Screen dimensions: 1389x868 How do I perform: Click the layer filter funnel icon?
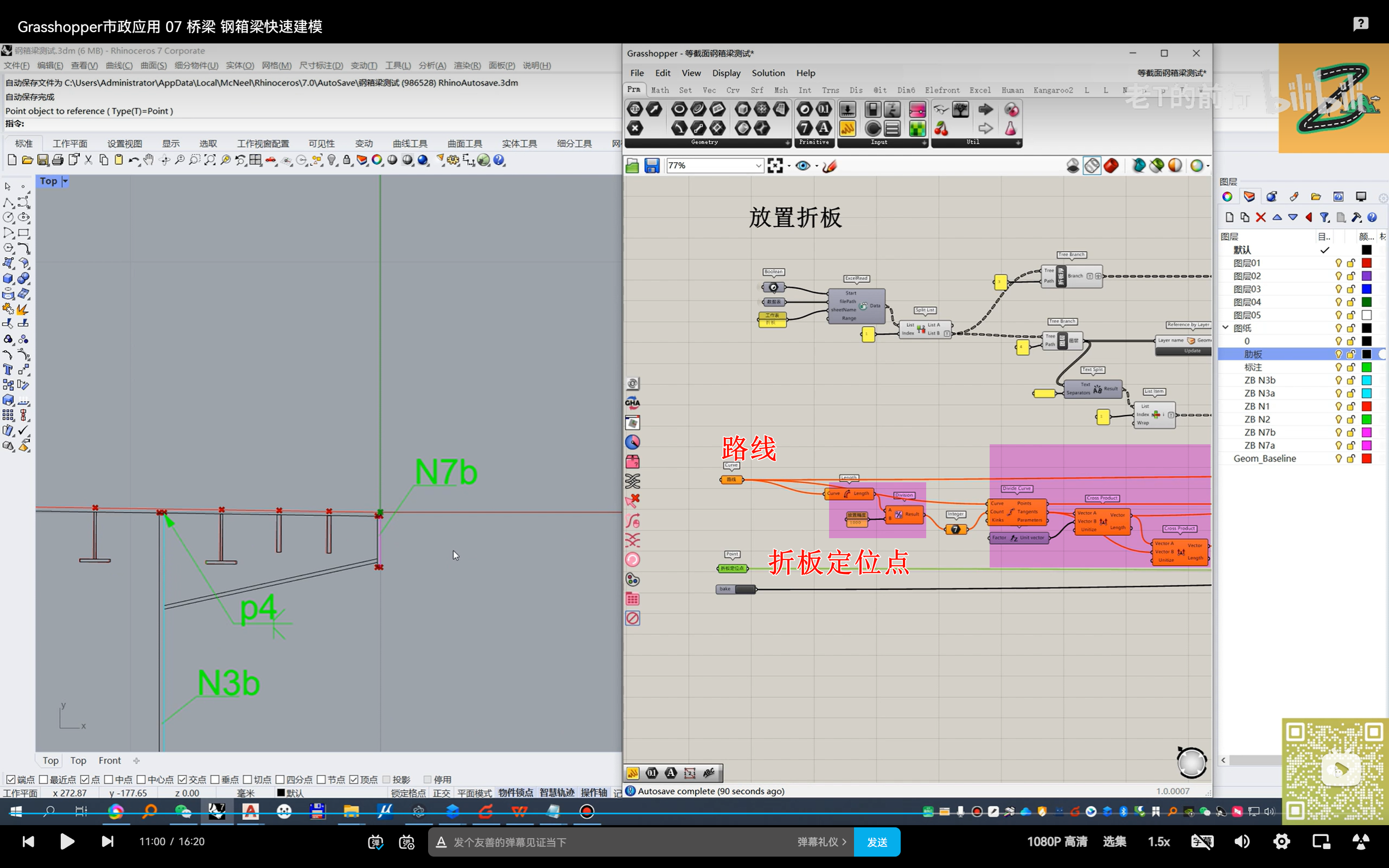pos(1324,218)
